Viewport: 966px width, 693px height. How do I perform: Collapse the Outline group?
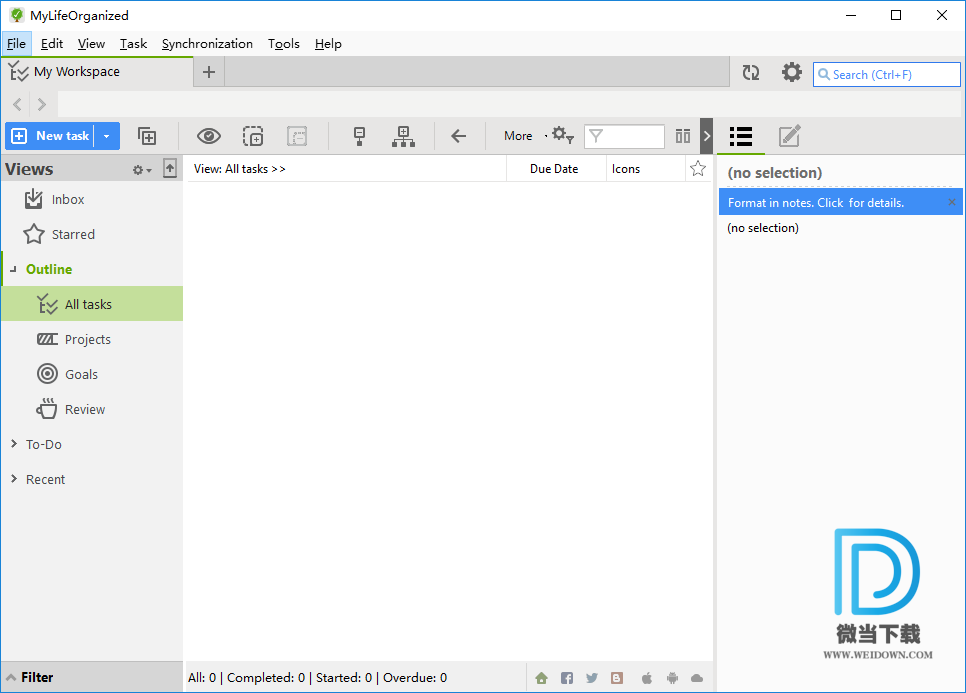coord(14,269)
